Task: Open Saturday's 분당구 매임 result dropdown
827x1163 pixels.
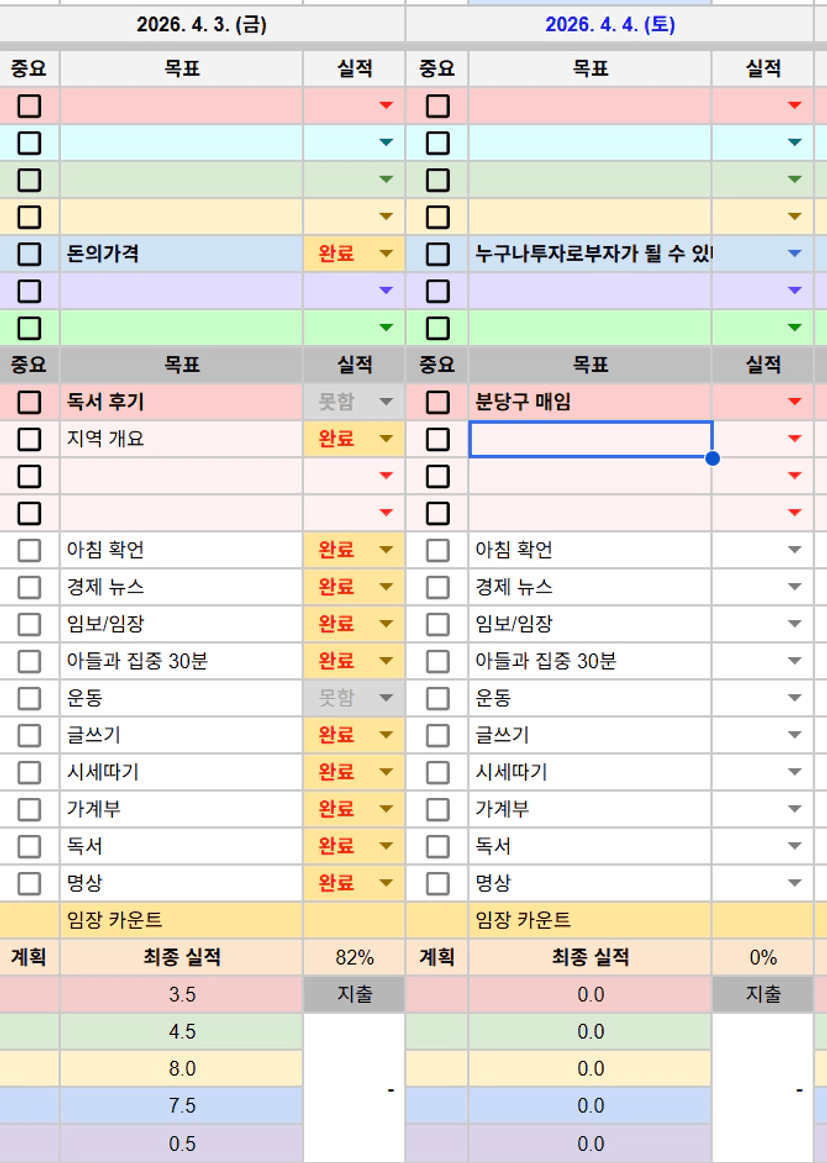Action: click(x=795, y=402)
